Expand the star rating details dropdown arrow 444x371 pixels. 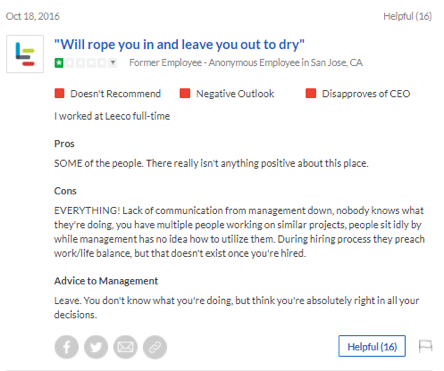click(x=113, y=63)
